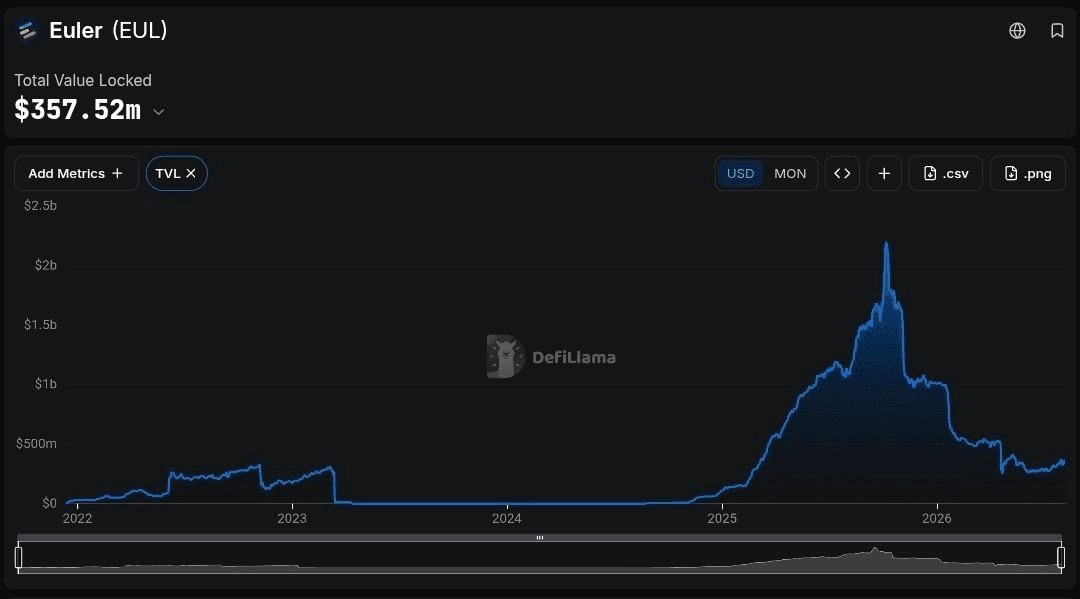The height and width of the screenshot is (599, 1080).
Task: Open the website globe icon
Action: point(1017,30)
